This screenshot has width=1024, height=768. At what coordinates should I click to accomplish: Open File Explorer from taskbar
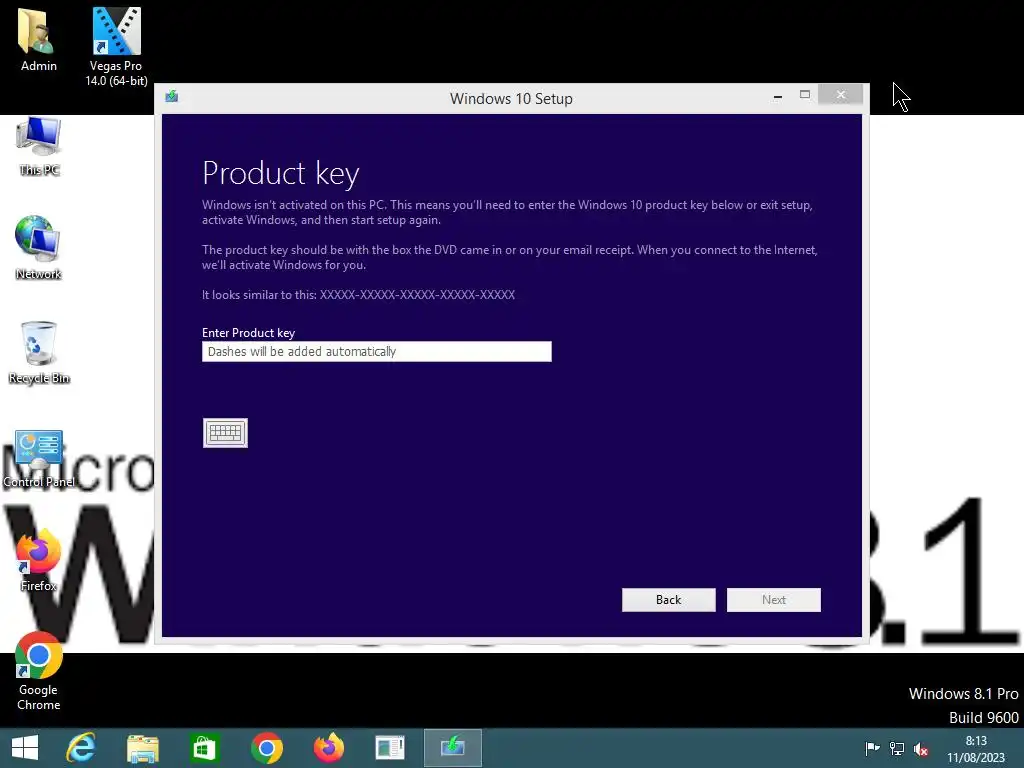coord(142,748)
